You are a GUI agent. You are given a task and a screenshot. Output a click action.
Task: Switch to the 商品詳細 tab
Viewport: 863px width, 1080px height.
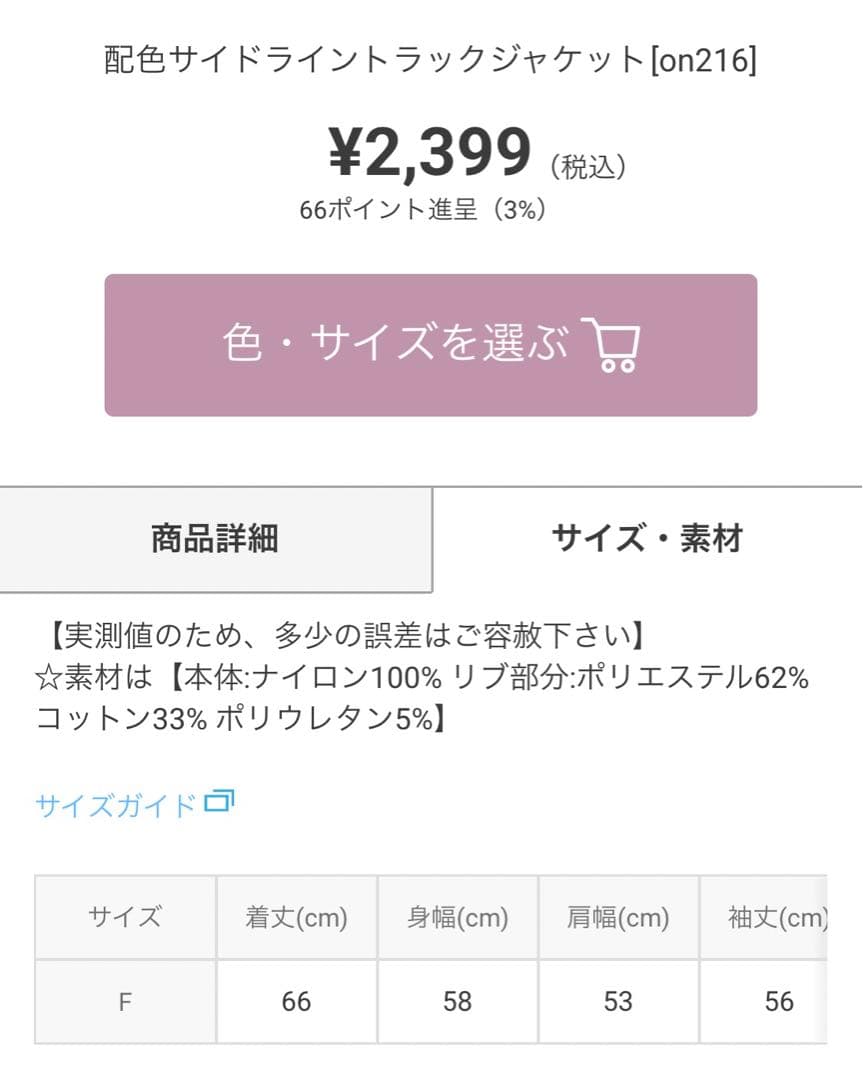pos(216,539)
